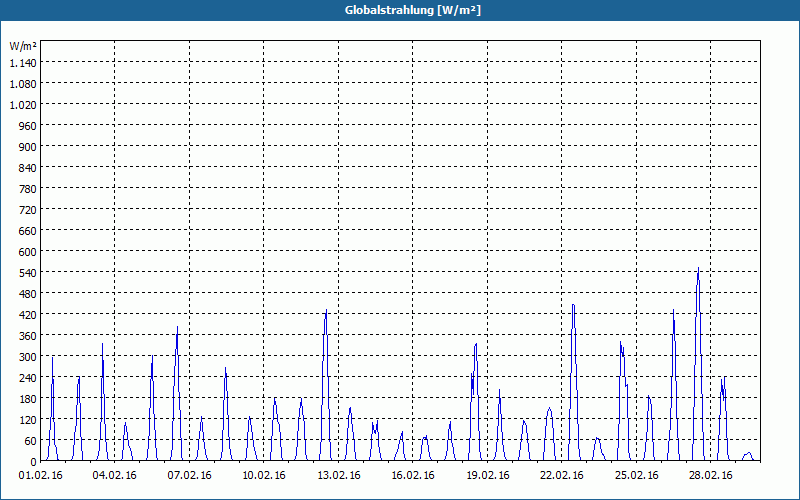Click the 960 y-axis value
The image size is (800, 500).
[28, 126]
